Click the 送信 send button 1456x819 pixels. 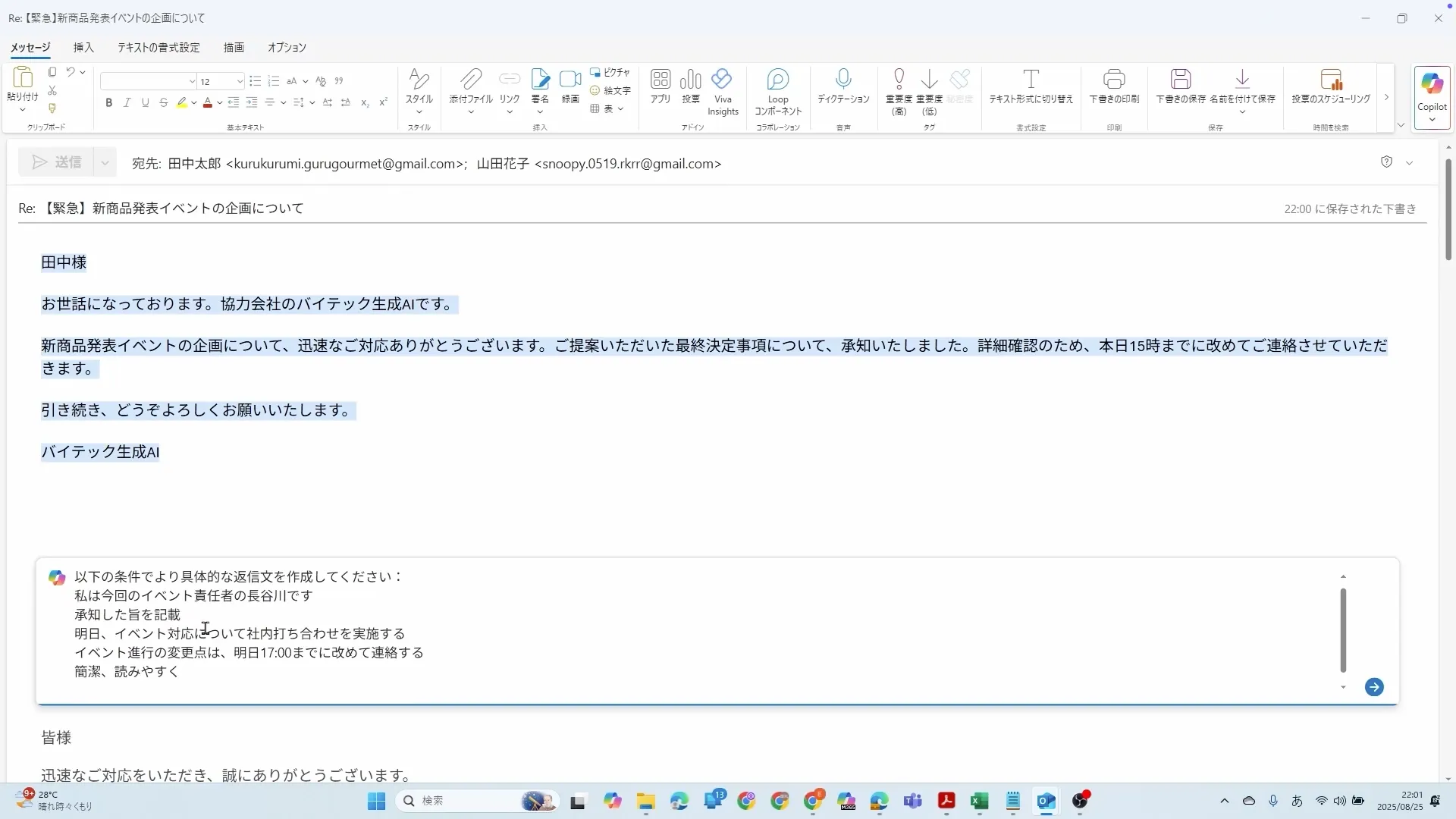tap(57, 163)
